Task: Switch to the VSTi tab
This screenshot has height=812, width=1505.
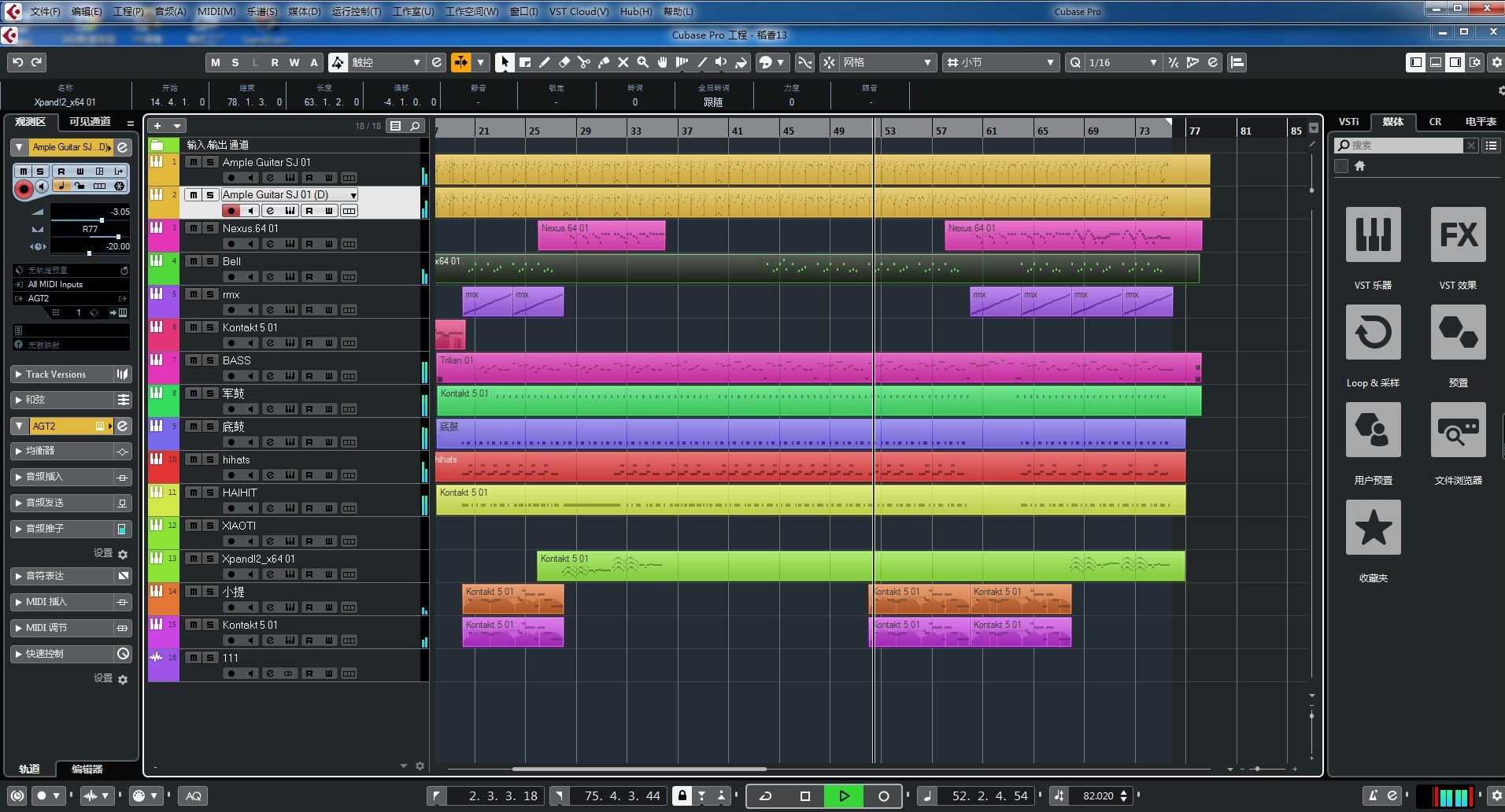Action: (x=1349, y=122)
